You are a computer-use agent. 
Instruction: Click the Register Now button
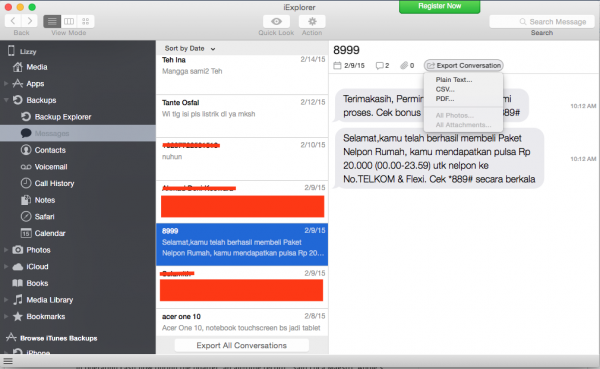tap(439, 7)
